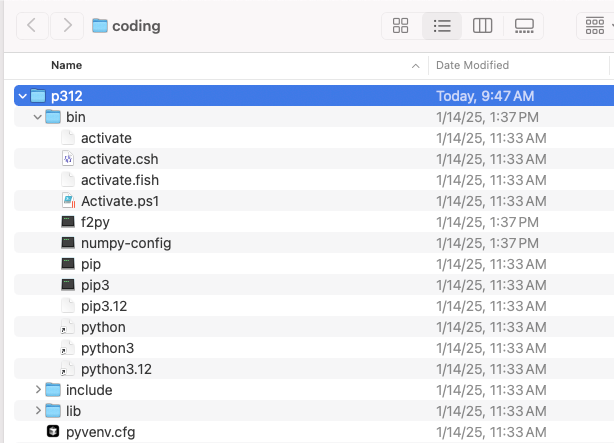Sort by the Name column header
Screen dimensions: 614x443
click(x=67, y=65)
